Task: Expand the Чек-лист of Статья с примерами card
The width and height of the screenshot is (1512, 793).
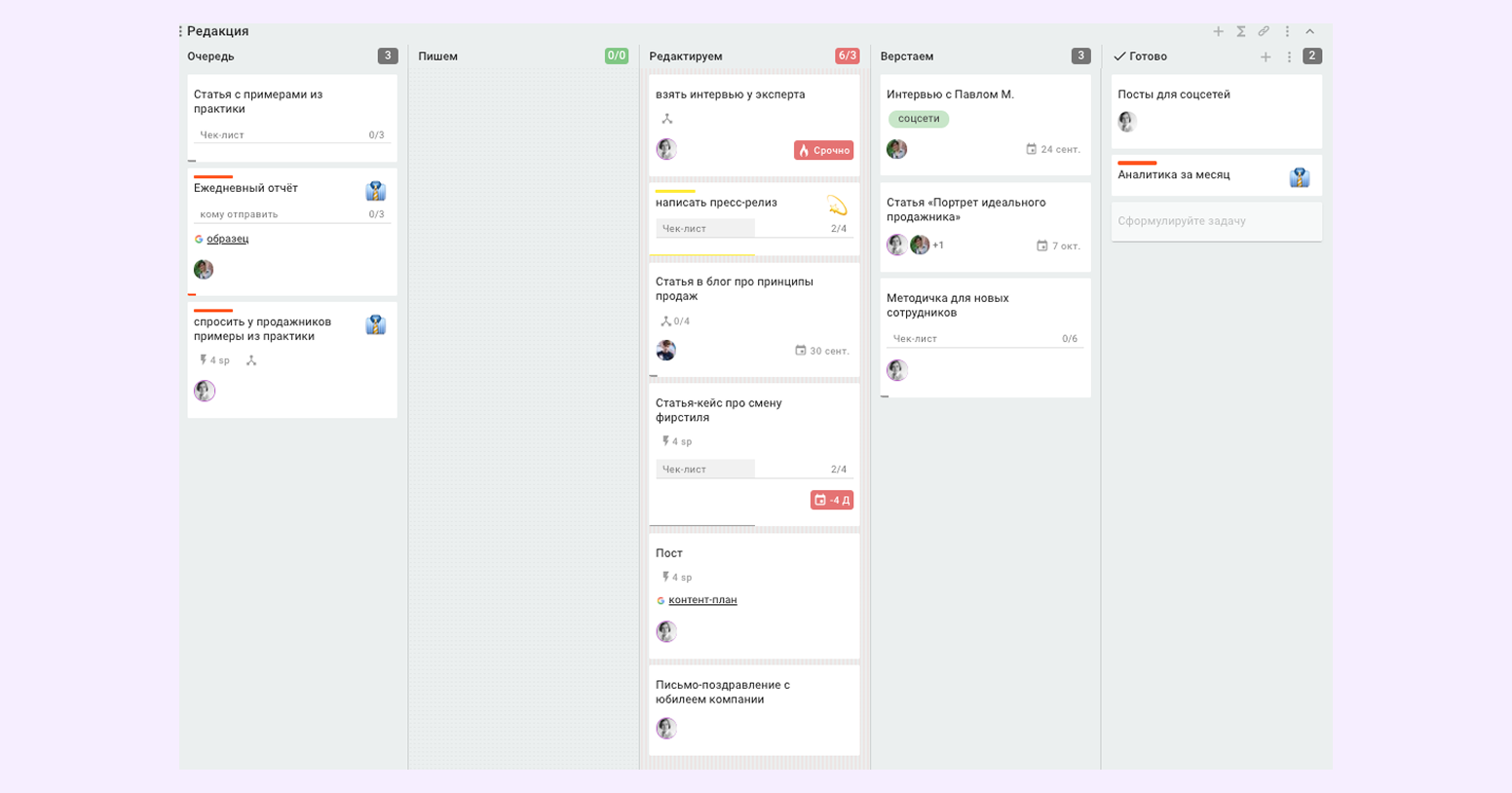Action: 292,135
